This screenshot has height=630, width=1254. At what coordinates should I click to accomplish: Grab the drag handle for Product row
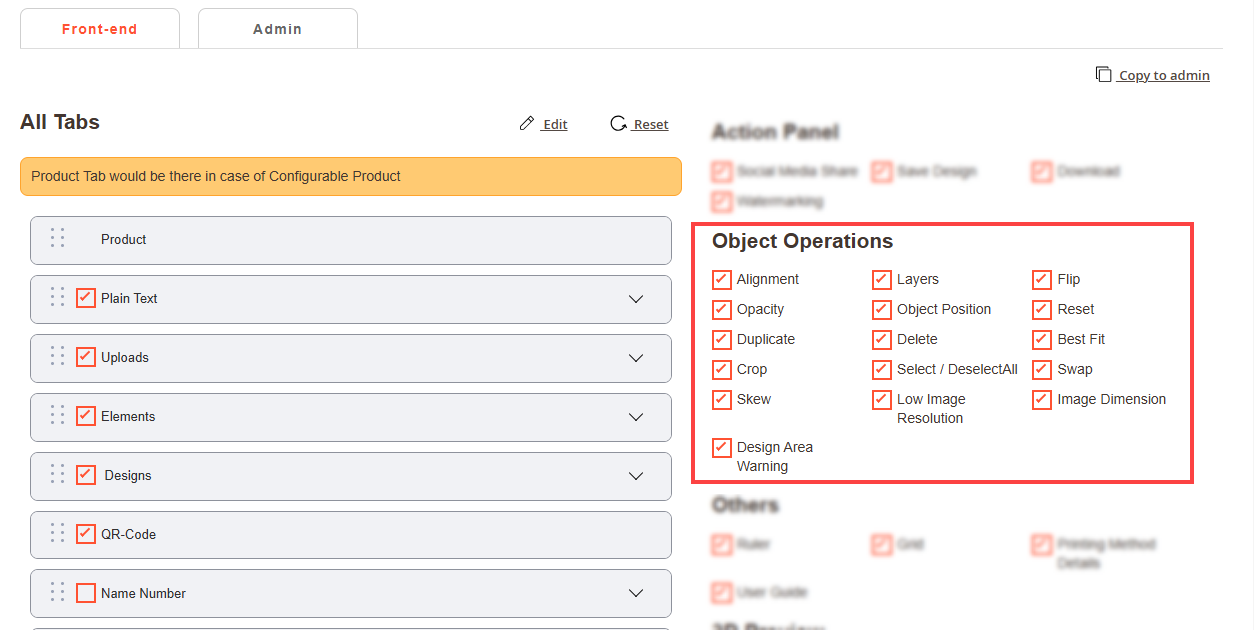tap(58, 239)
